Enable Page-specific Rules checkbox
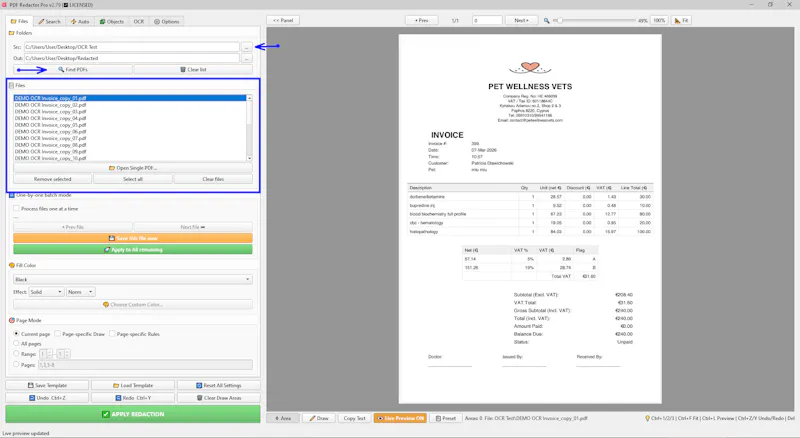Viewport: 800px width, 438px height. [112, 333]
